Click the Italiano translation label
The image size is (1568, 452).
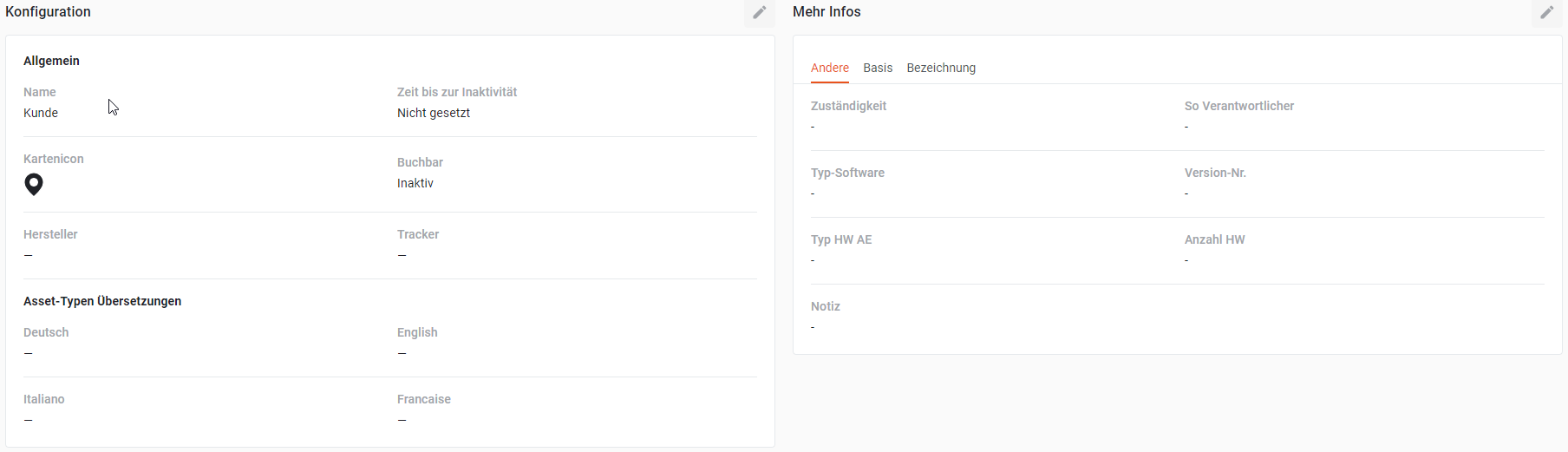tap(44, 399)
